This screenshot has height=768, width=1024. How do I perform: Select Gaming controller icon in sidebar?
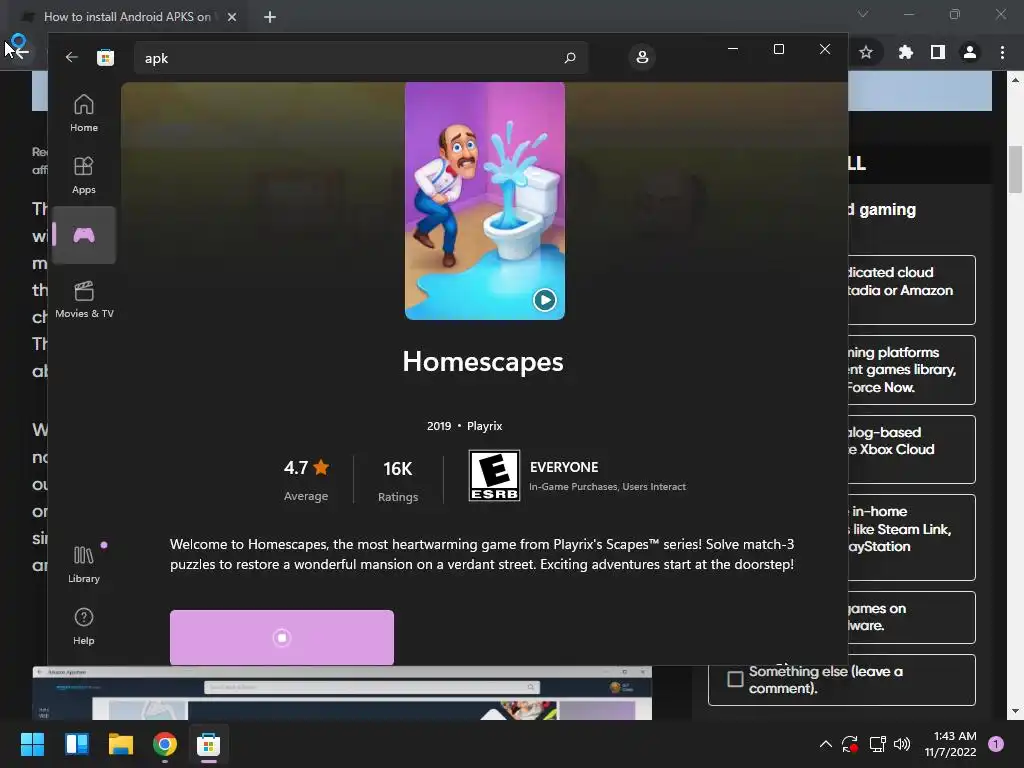[x=84, y=235]
